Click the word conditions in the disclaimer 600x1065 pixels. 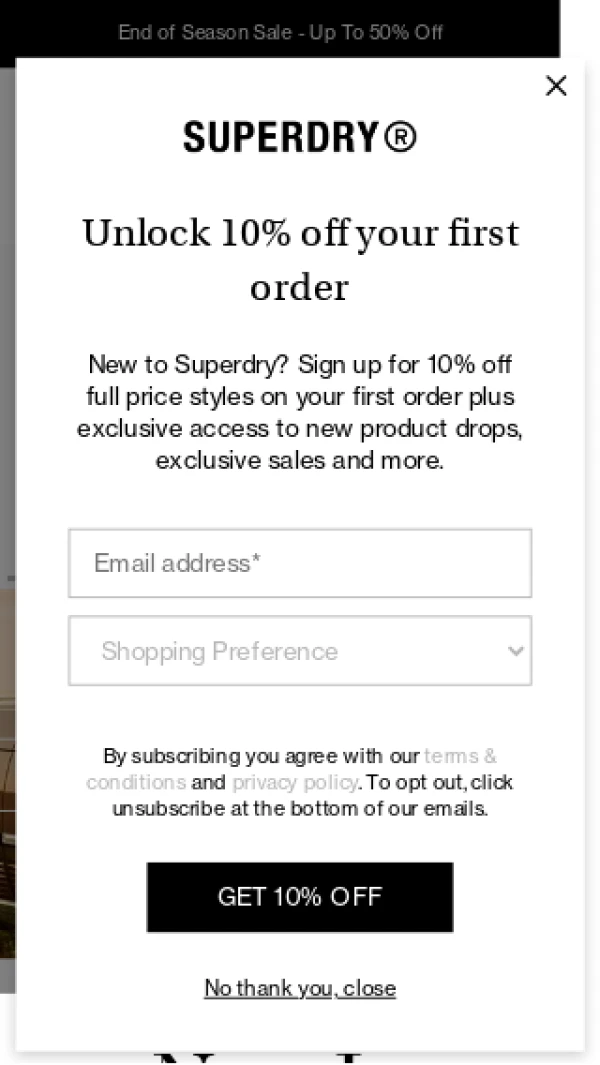point(136,782)
